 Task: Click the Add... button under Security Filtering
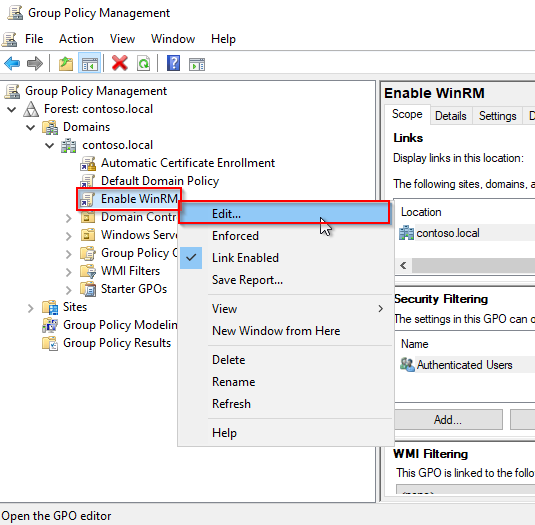click(x=448, y=420)
